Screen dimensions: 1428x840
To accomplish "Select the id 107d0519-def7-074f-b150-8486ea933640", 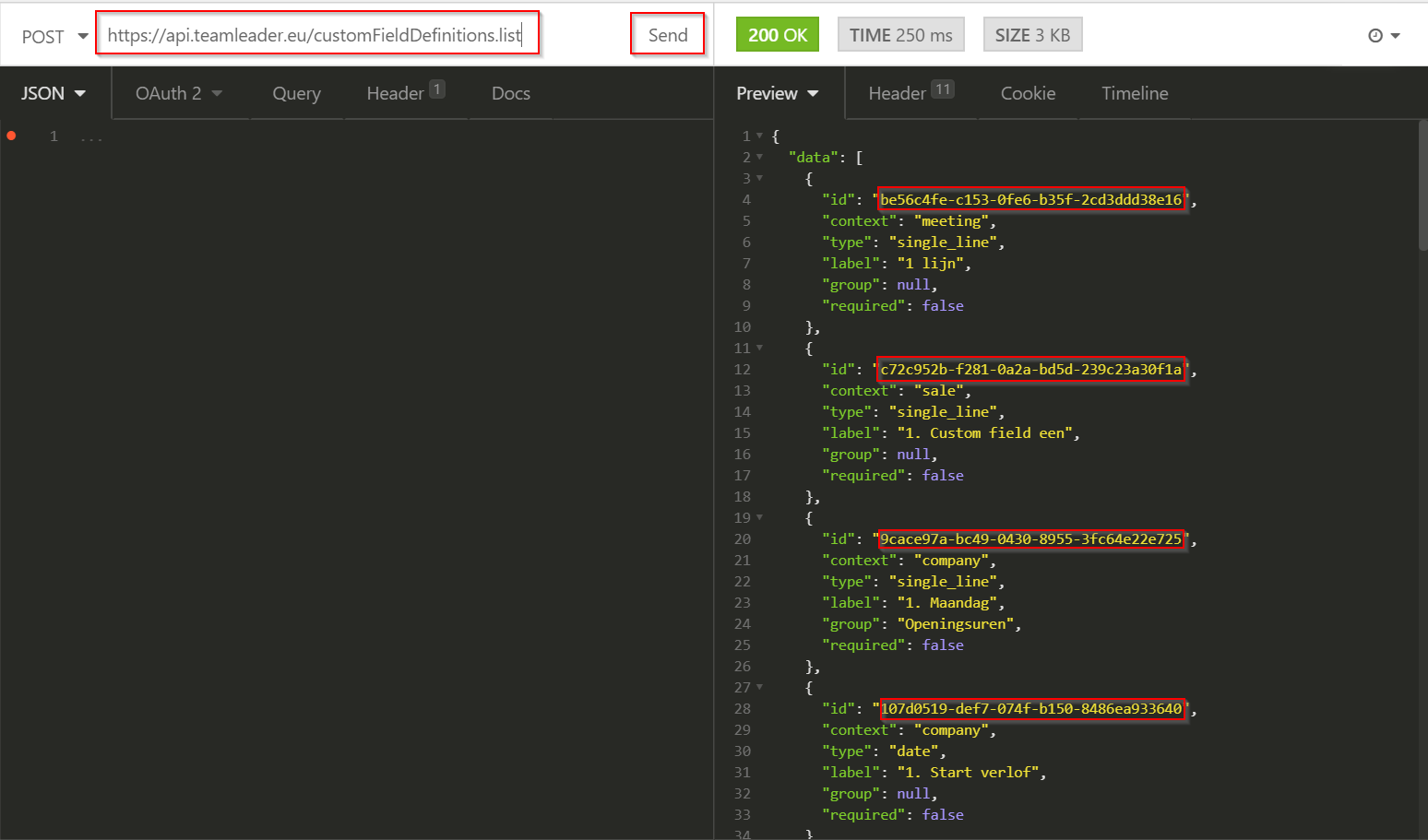I will coord(1031,708).
